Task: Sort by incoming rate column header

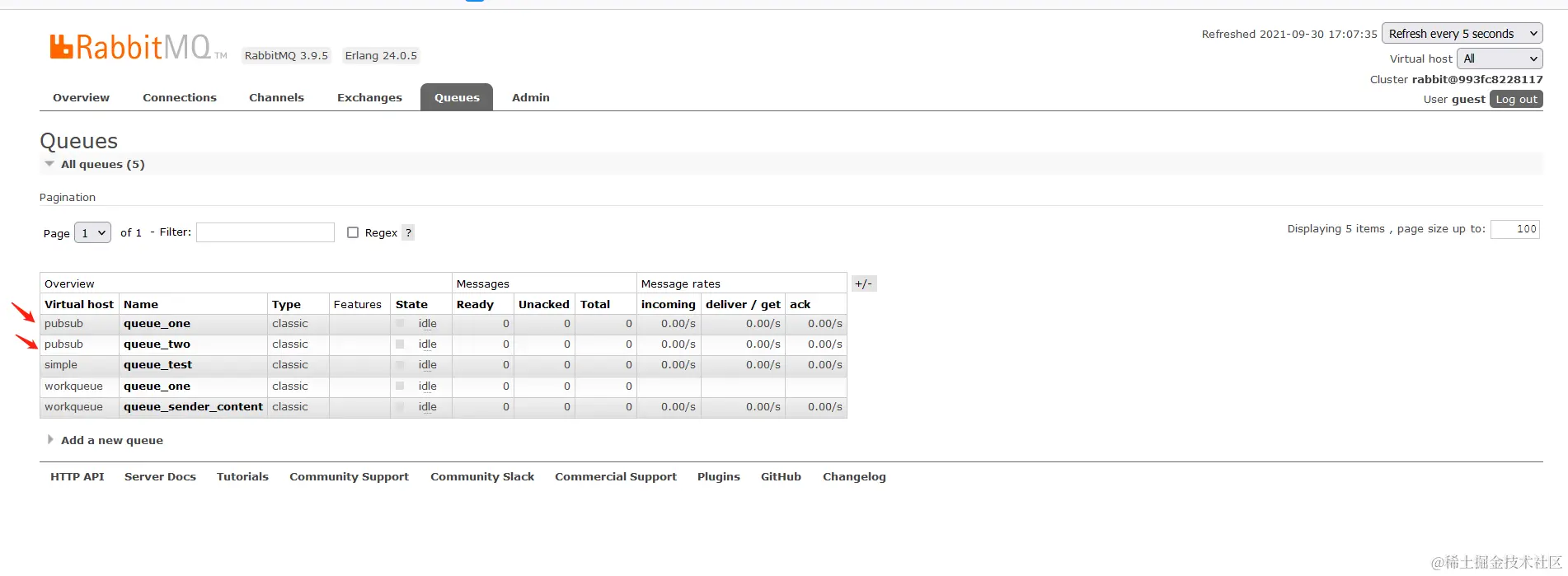Action: click(x=669, y=304)
